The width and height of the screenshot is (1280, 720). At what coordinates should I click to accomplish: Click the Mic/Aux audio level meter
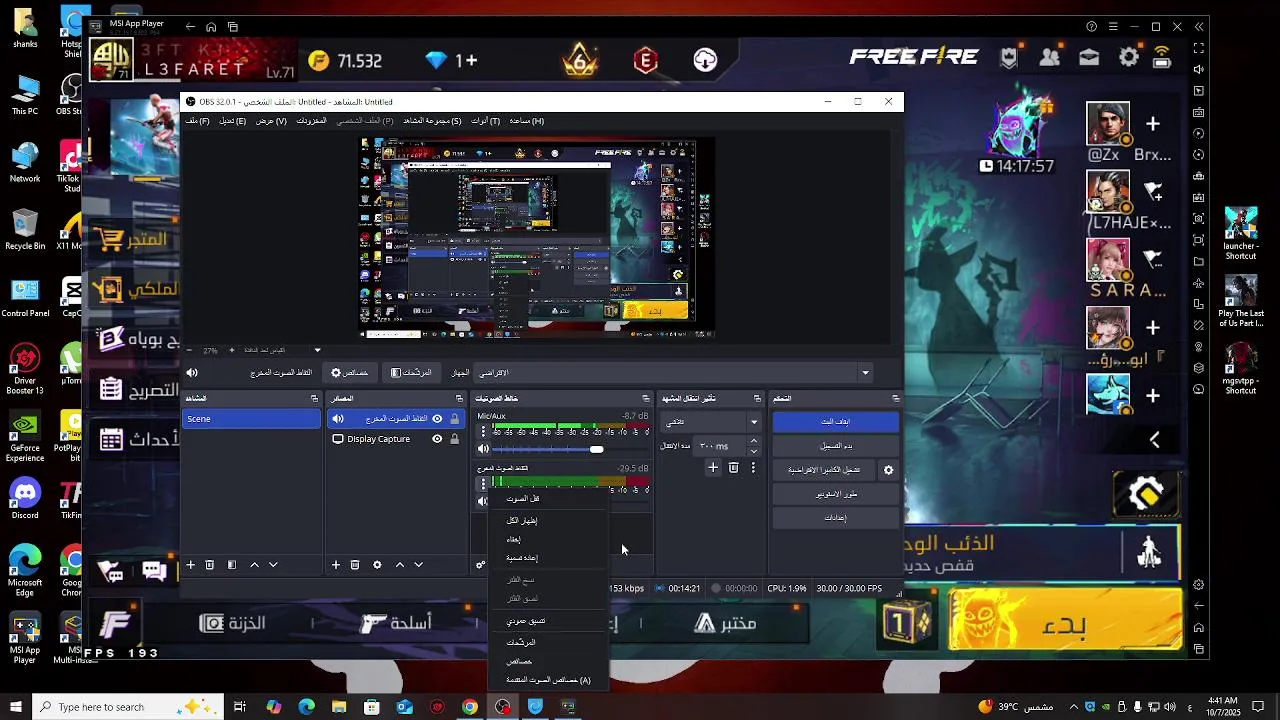[571, 425]
